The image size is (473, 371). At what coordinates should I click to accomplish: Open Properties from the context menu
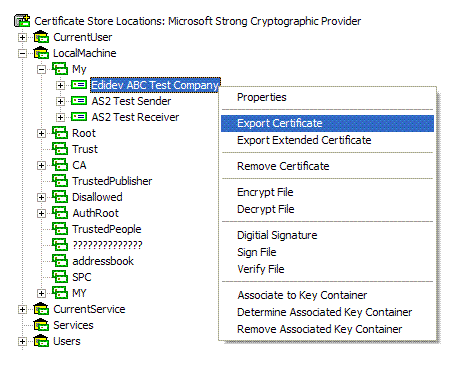point(327,97)
